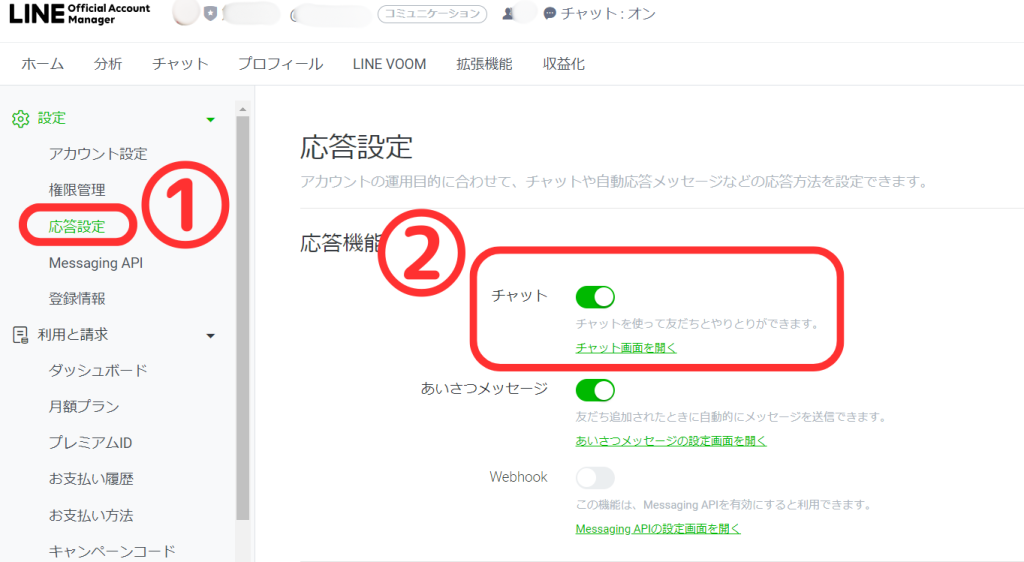Open Messaging API in the sidebar
Screen dimensions: 1024x562
coord(96,263)
